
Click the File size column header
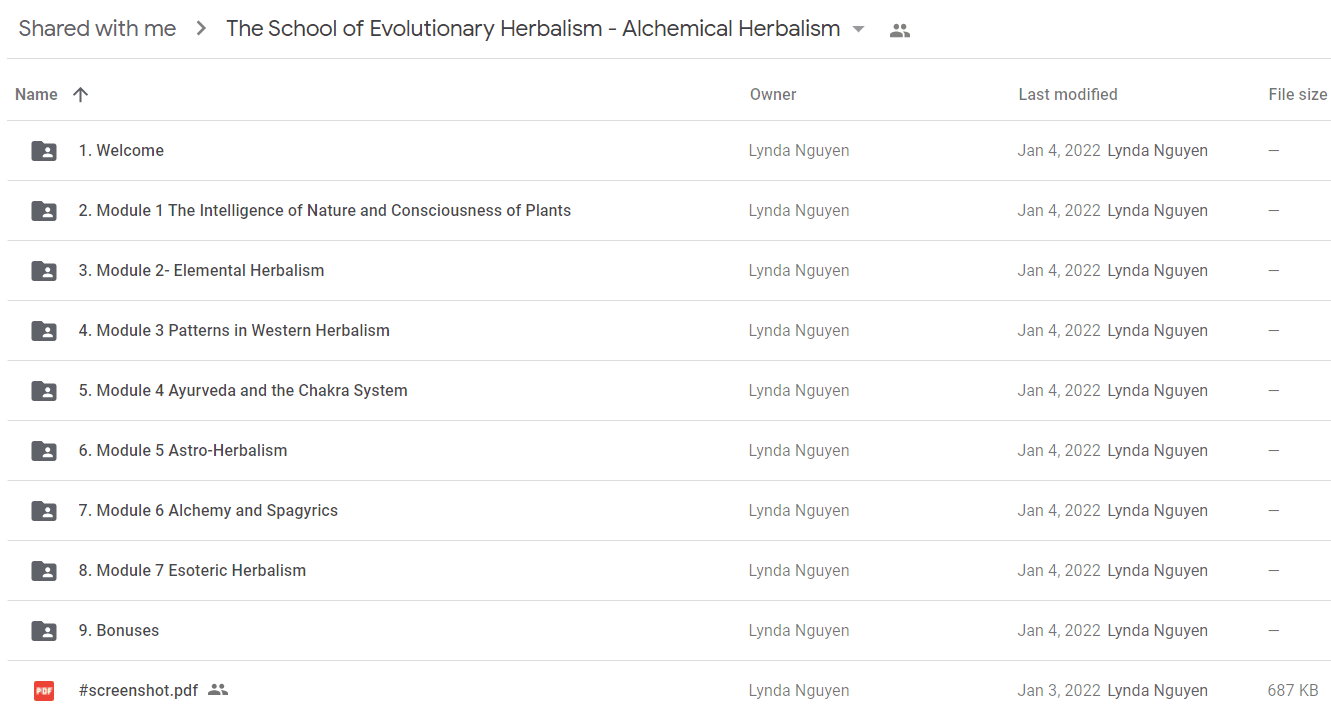(1298, 94)
